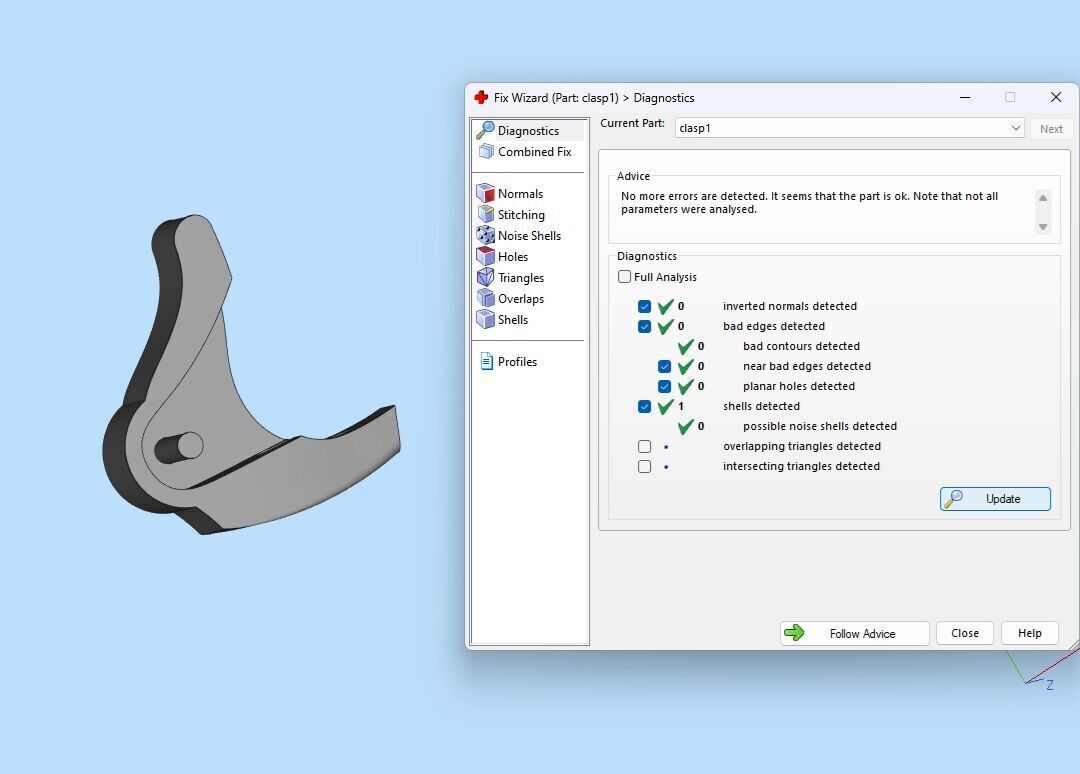1080x774 pixels.
Task: Click 'bad contours detected' text
Action: point(801,346)
